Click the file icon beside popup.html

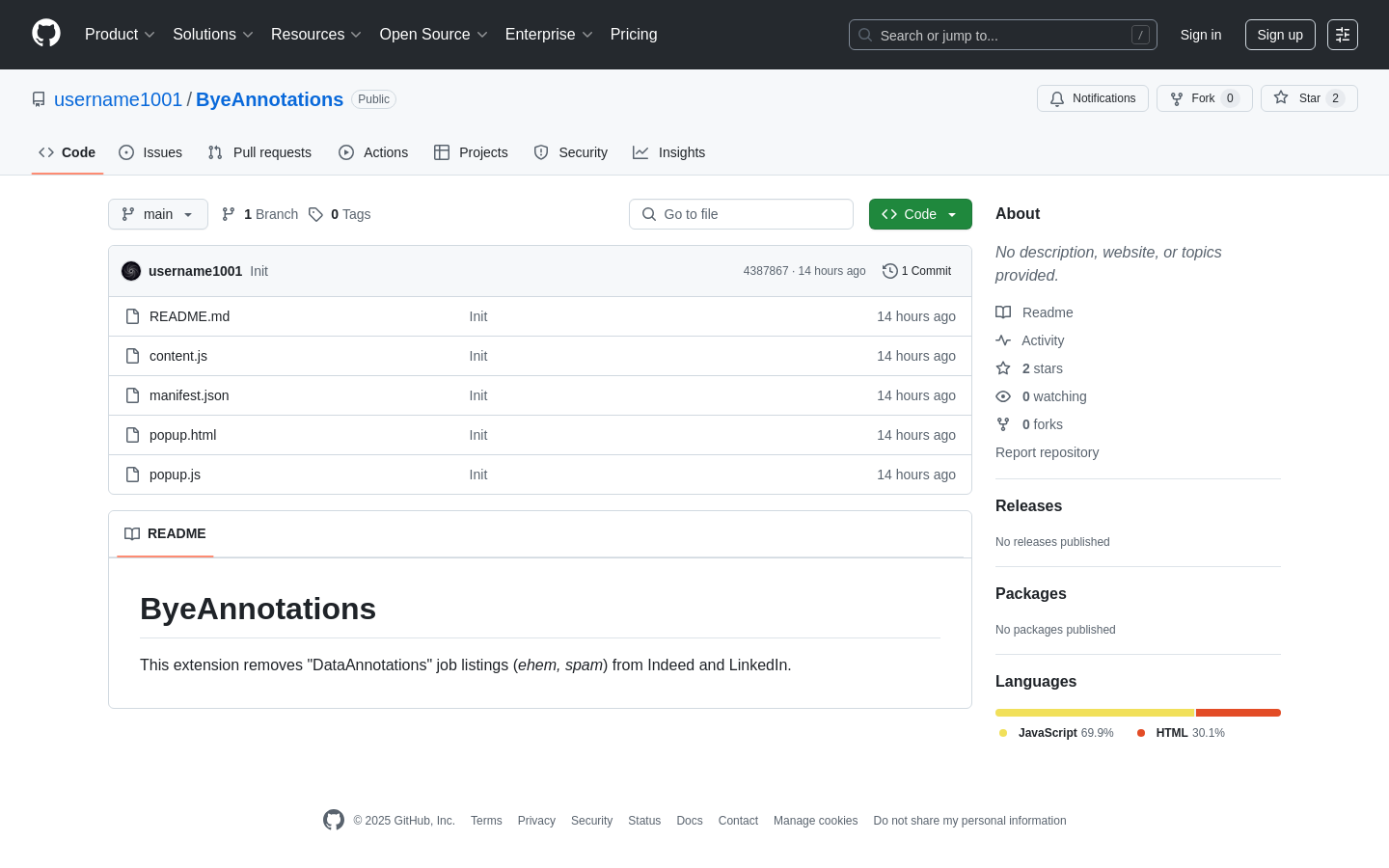tap(132, 435)
